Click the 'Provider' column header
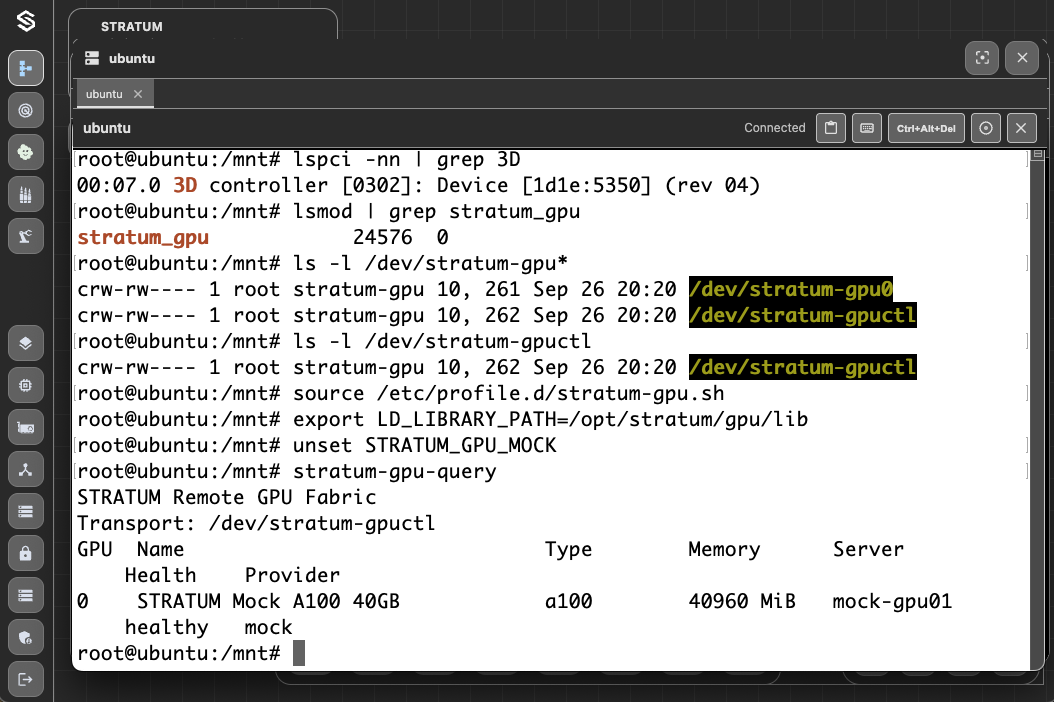This screenshot has width=1054, height=702. tap(292, 576)
